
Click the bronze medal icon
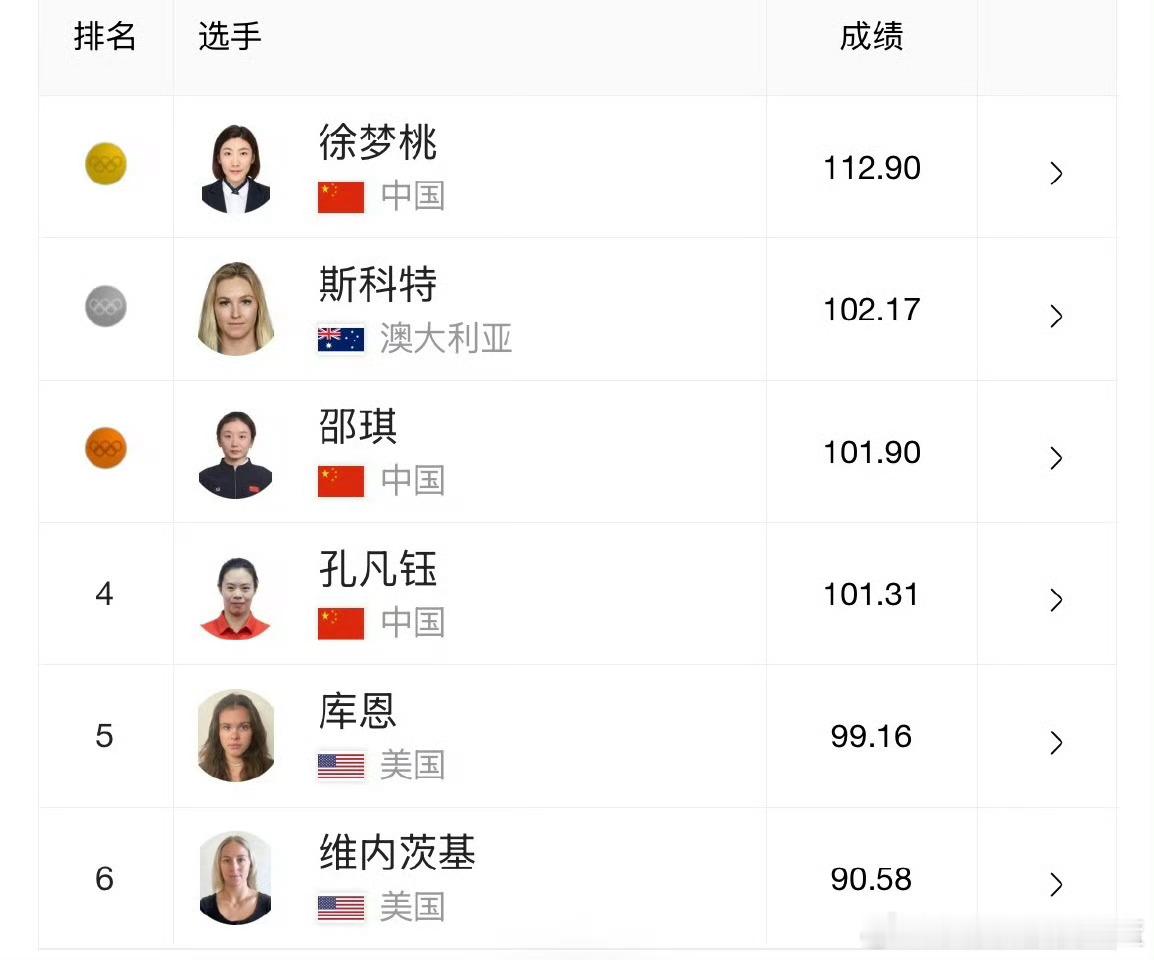105,448
